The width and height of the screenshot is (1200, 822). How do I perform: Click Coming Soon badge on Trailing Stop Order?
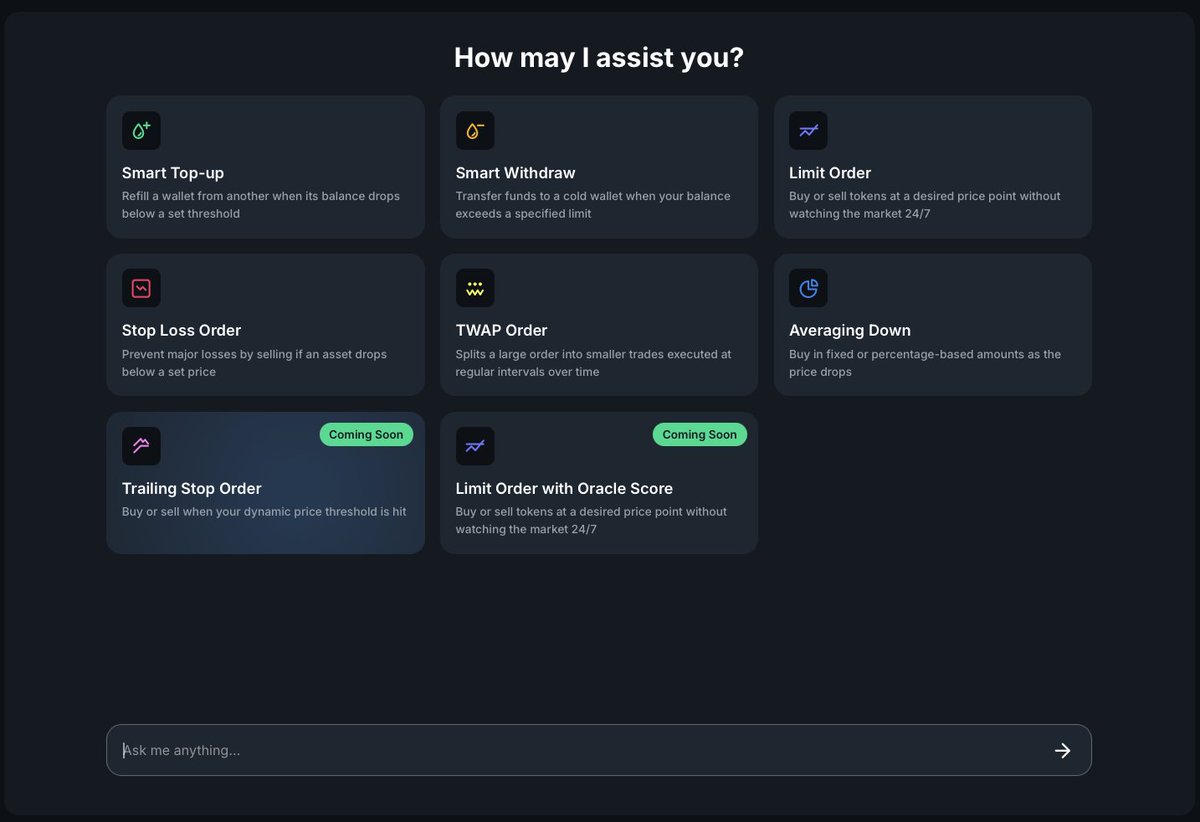[x=366, y=434]
